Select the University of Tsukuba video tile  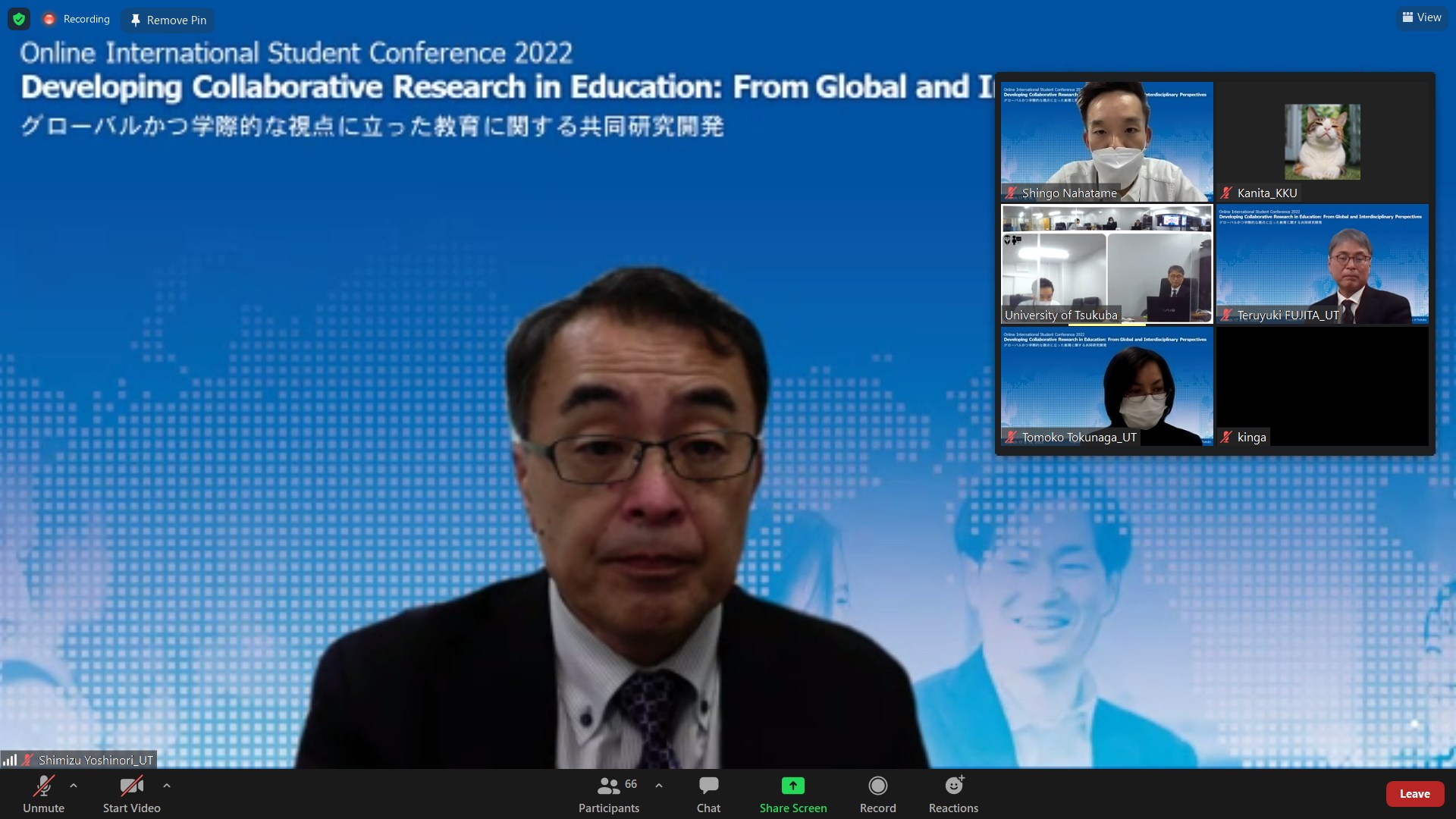[x=1106, y=264]
